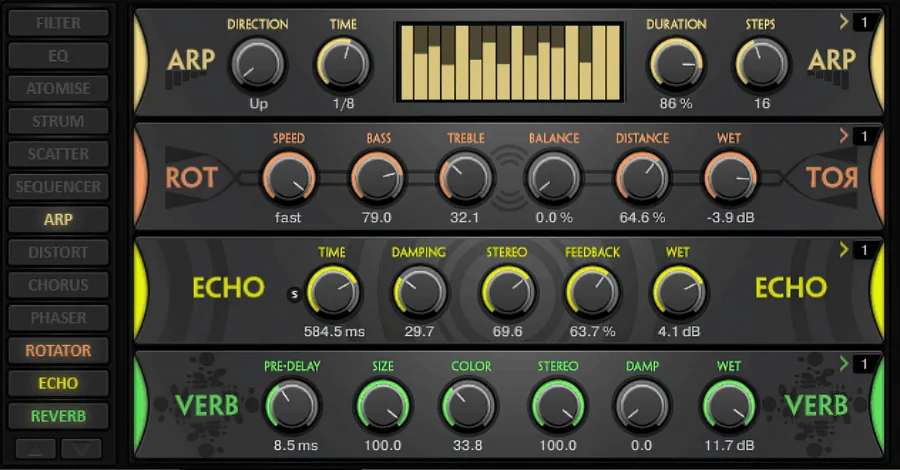900x470 pixels.
Task: Select the Distort effect button
Action: tap(59, 253)
